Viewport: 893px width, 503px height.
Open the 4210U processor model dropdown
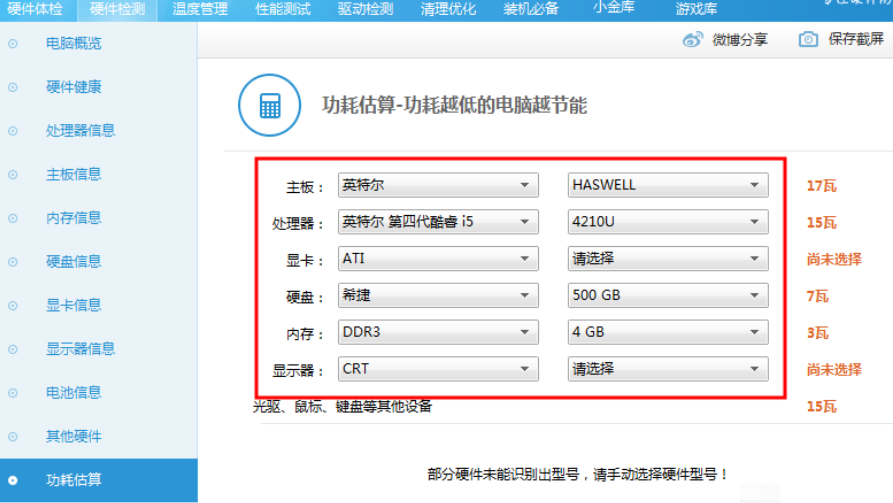668,222
